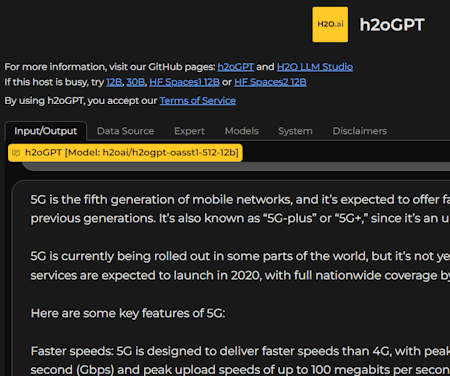Open the Terms of Service link
Screen dimensions: 450x376
point(198,101)
